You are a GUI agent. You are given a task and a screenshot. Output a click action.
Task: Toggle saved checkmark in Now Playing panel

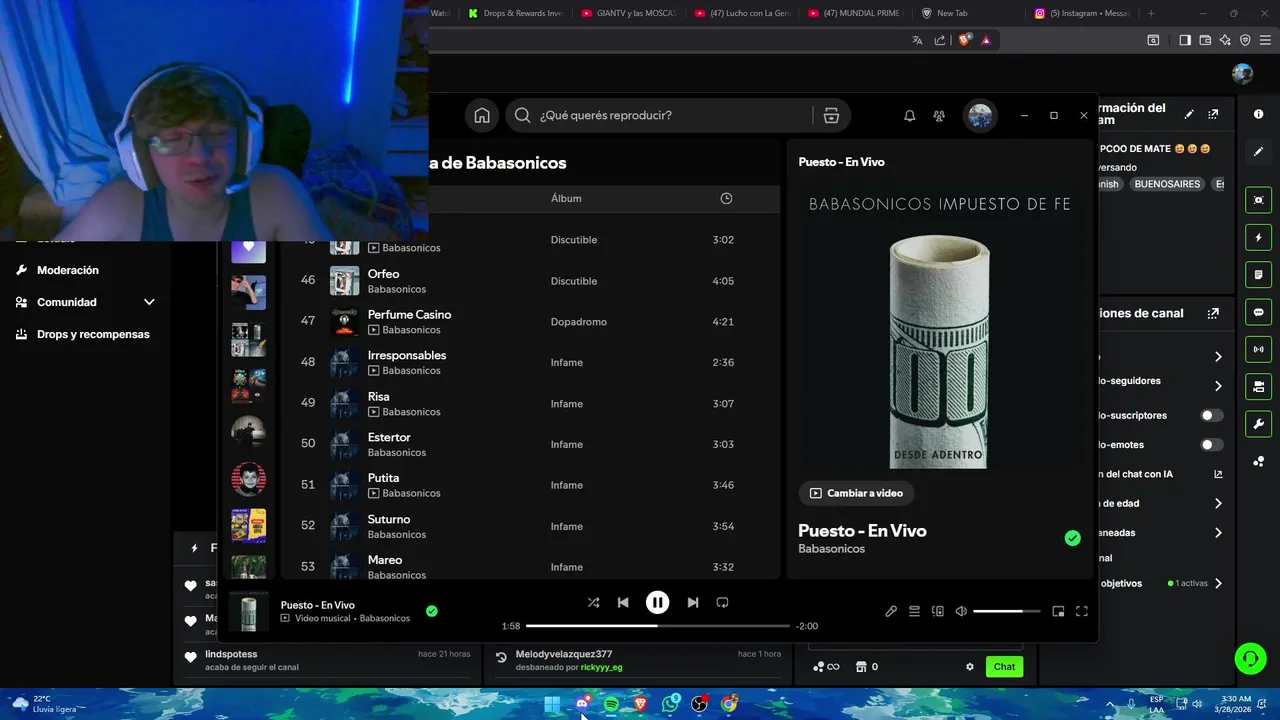[x=1073, y=539]
